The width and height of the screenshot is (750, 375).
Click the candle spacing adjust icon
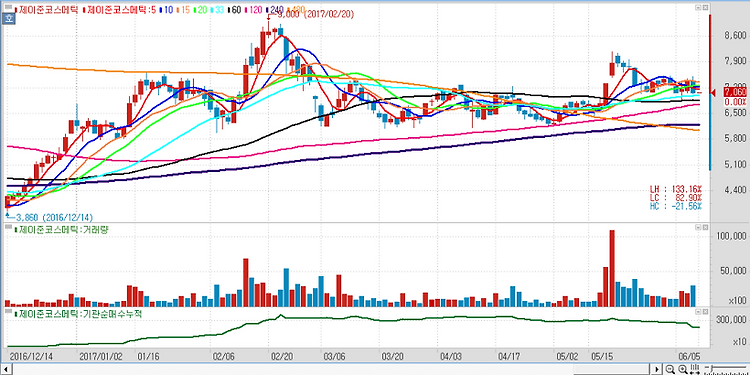point(694,369)
